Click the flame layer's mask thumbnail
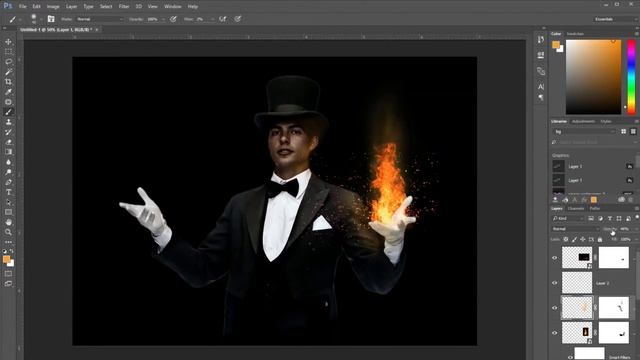The height and width of the screenshot is (360, 640). click(x=613, y=333)
